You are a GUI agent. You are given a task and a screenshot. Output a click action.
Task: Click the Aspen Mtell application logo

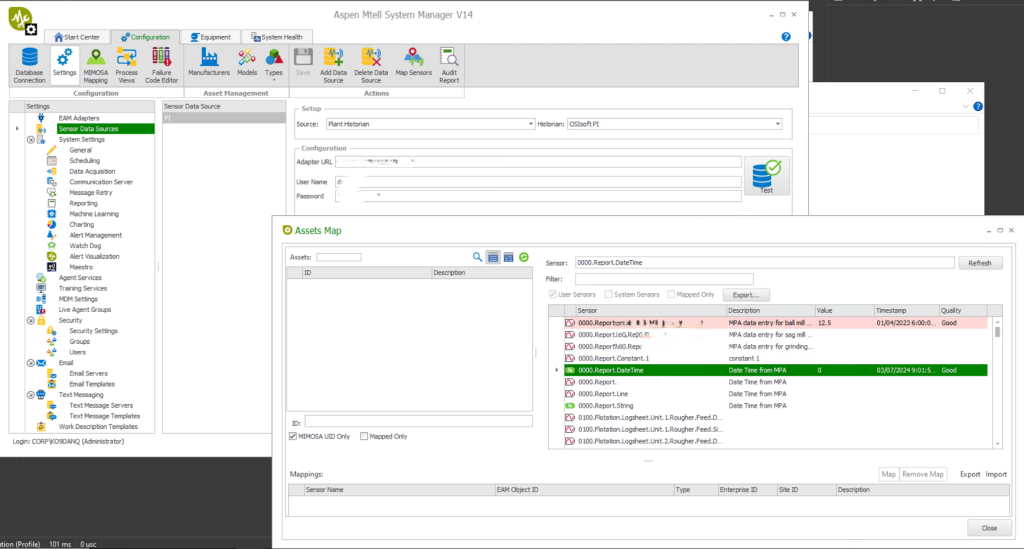(x=22, y=20)
